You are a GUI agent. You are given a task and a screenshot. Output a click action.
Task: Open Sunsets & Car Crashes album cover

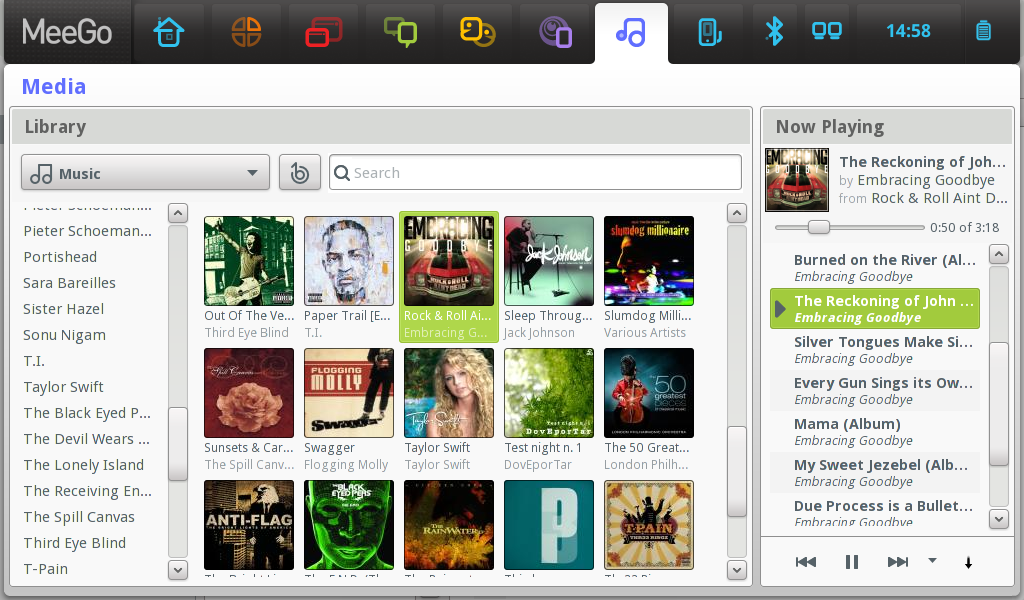tap(249, 393)
